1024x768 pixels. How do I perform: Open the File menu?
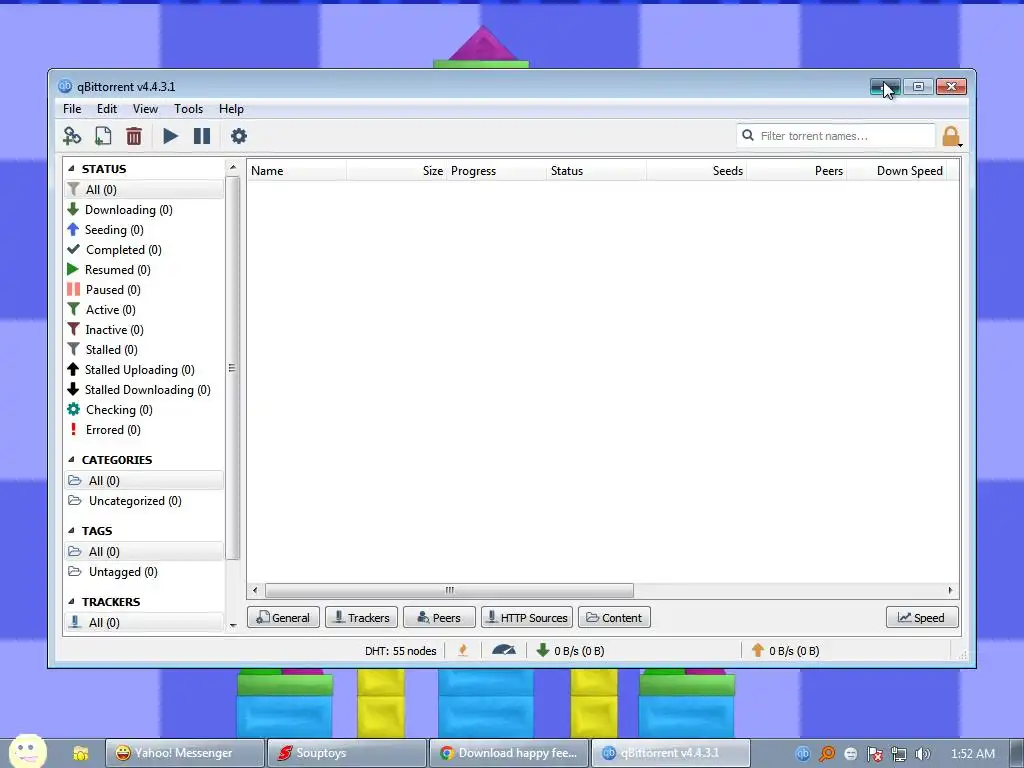[72, 108]
